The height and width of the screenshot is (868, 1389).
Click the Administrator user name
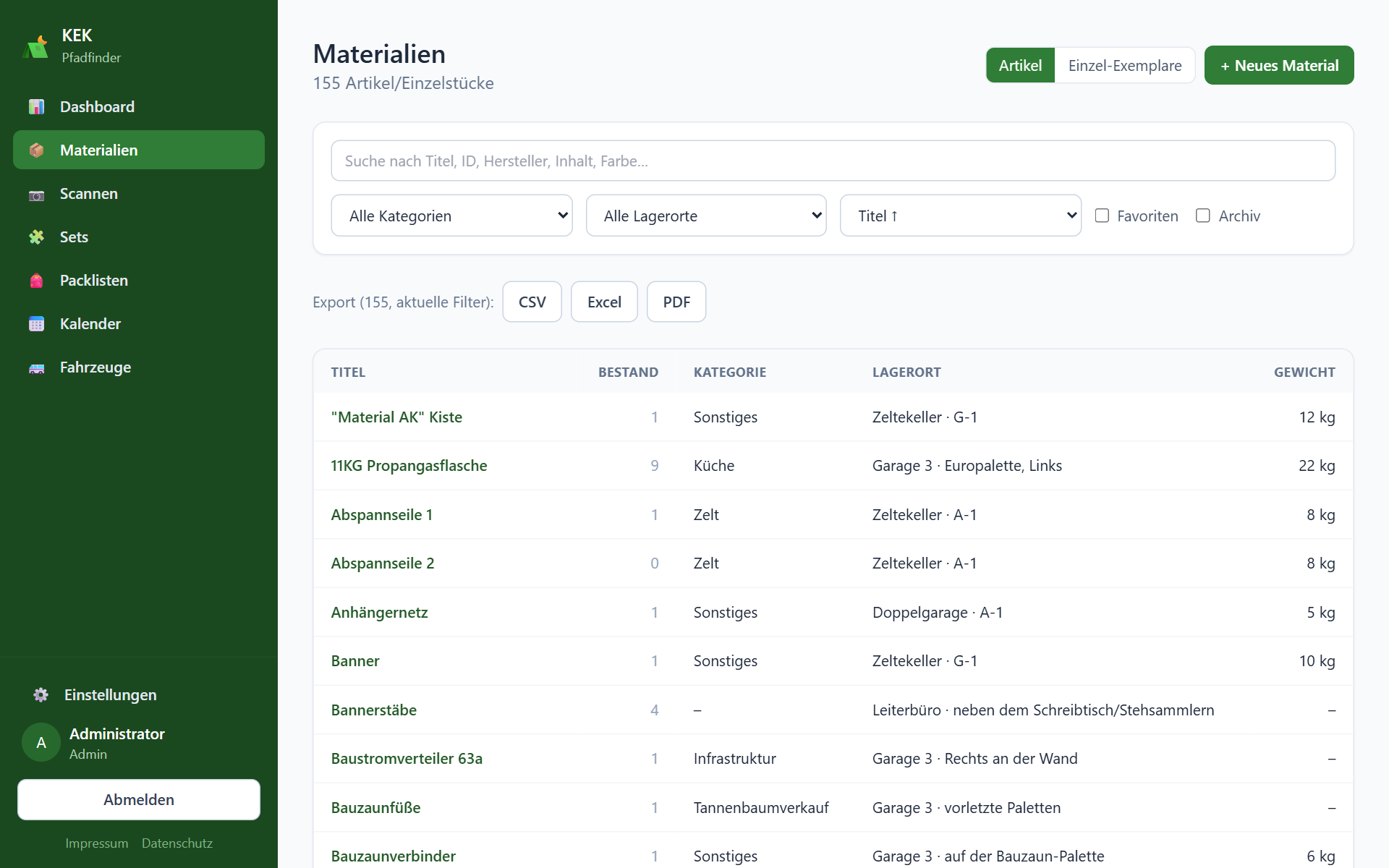117,734
